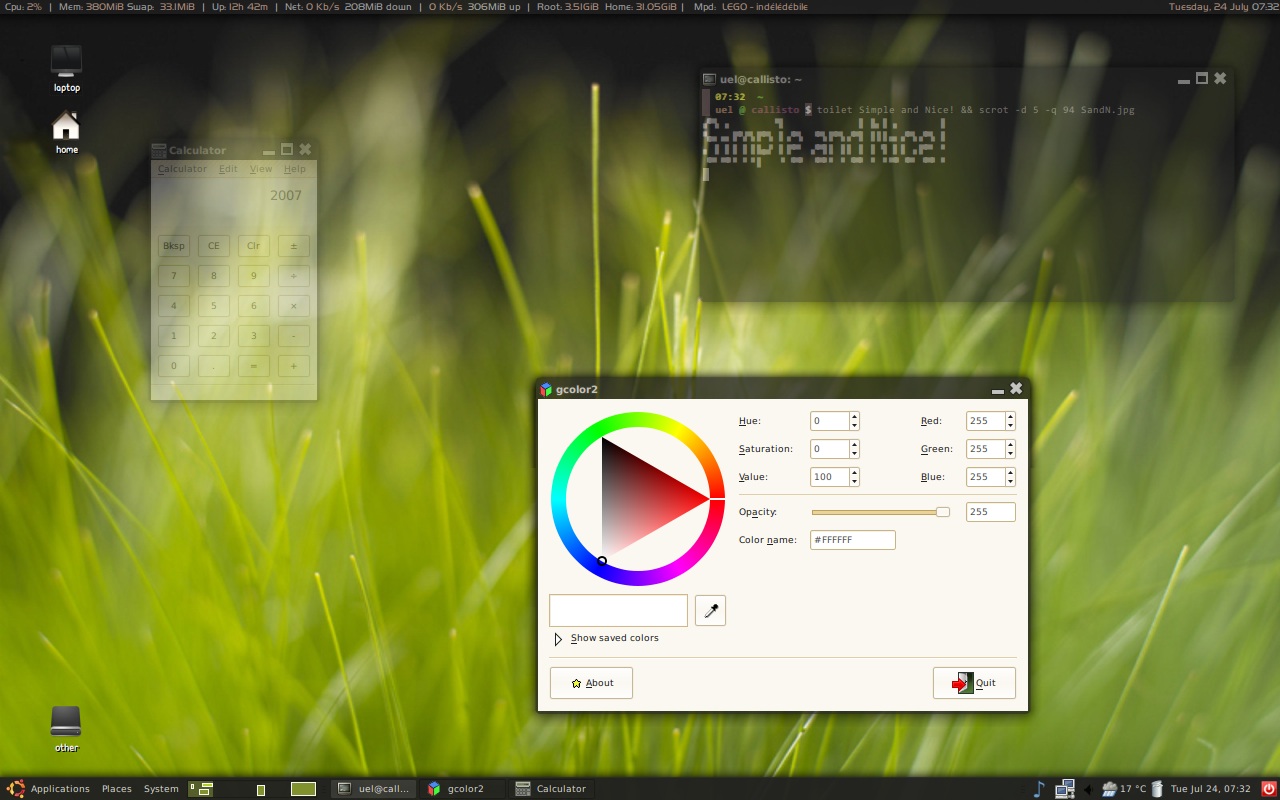Screen dimensions: 1280x800
Task: Switch to the first workspace in the switcher
Action: (201, 789)
